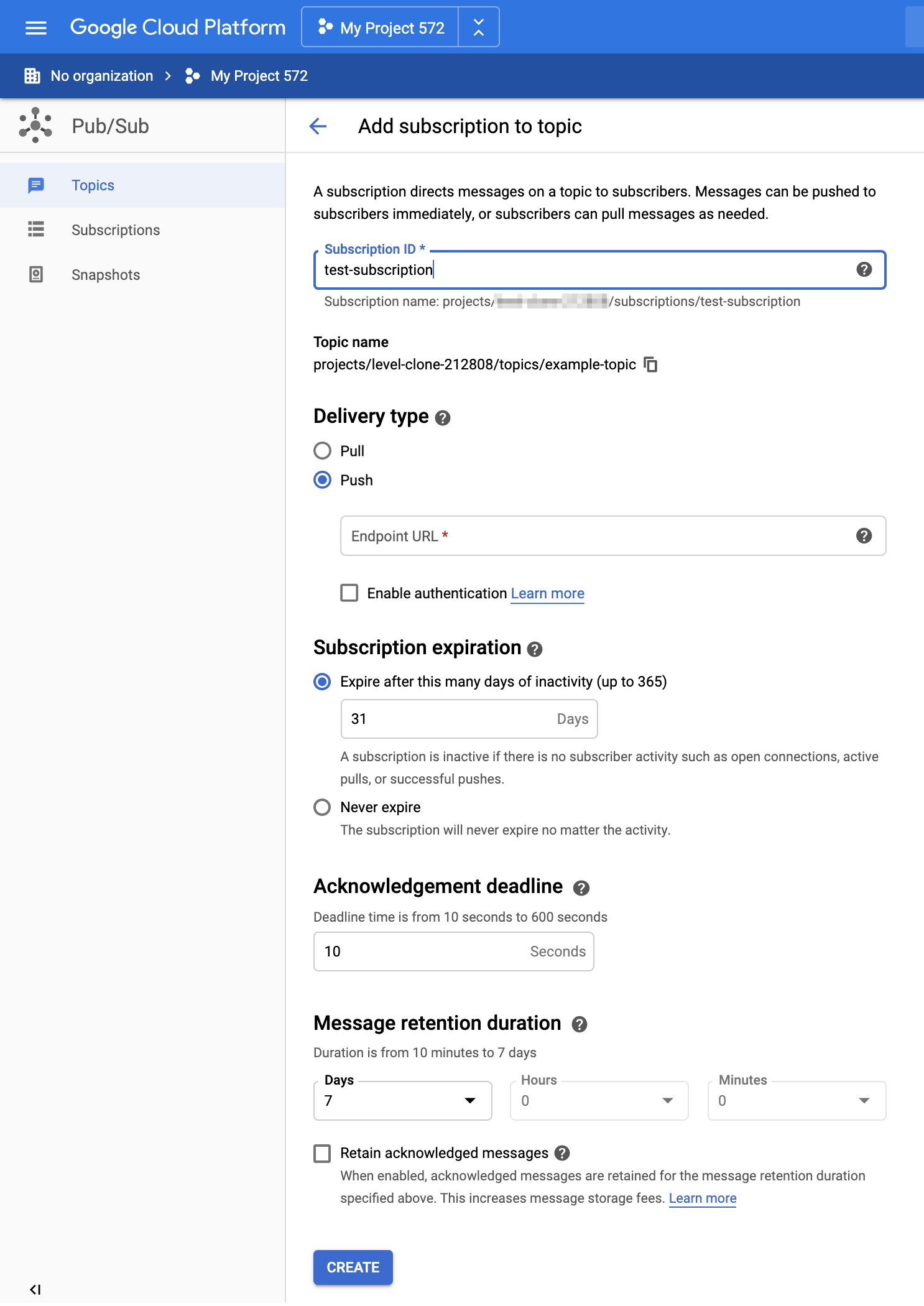Copy the topic name to clipboard
924x1306 pixels.
650,364
